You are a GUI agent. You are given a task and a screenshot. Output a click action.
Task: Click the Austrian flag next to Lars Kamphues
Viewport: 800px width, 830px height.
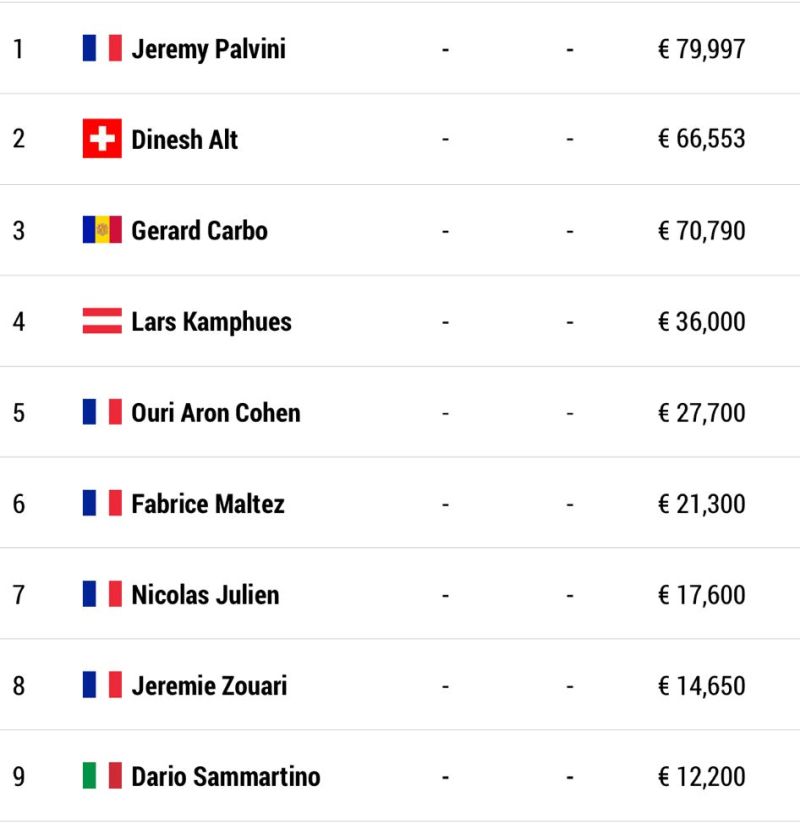click(x=102, y=321)
